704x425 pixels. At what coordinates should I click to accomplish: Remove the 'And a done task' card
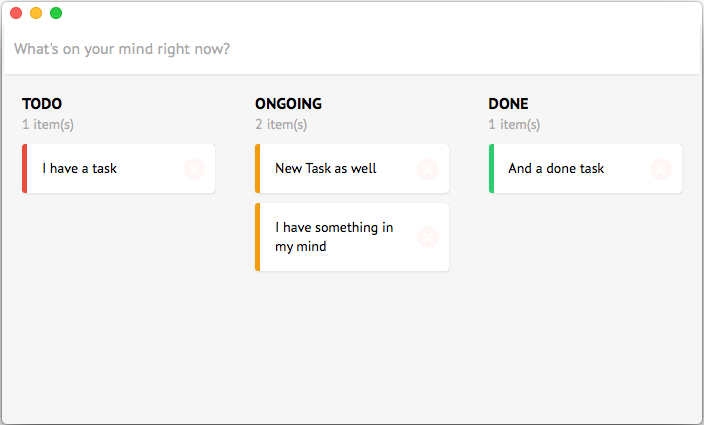pos(661,169)
